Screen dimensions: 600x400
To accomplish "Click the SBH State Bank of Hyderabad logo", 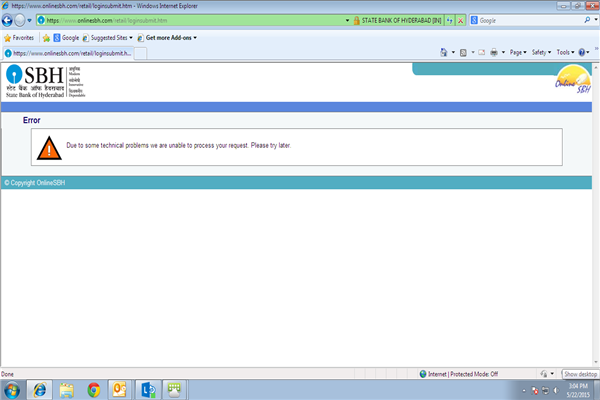I will pos(45,81).
